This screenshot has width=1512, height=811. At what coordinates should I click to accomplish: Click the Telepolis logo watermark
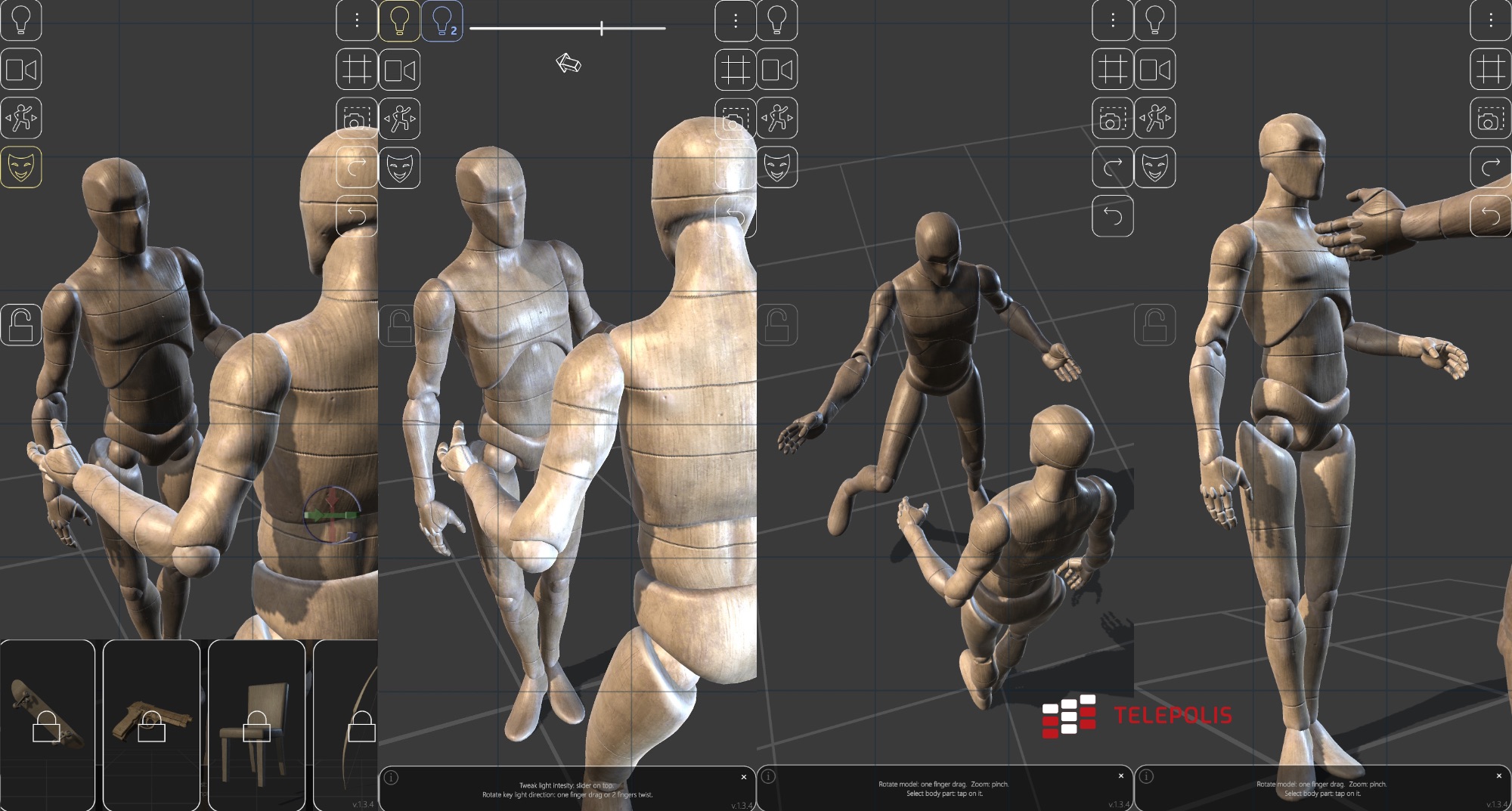coord(1137,715)
